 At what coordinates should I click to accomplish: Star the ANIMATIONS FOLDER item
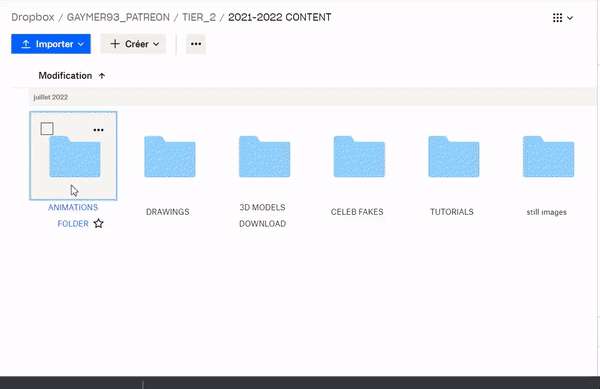click(x=99, y=223)
